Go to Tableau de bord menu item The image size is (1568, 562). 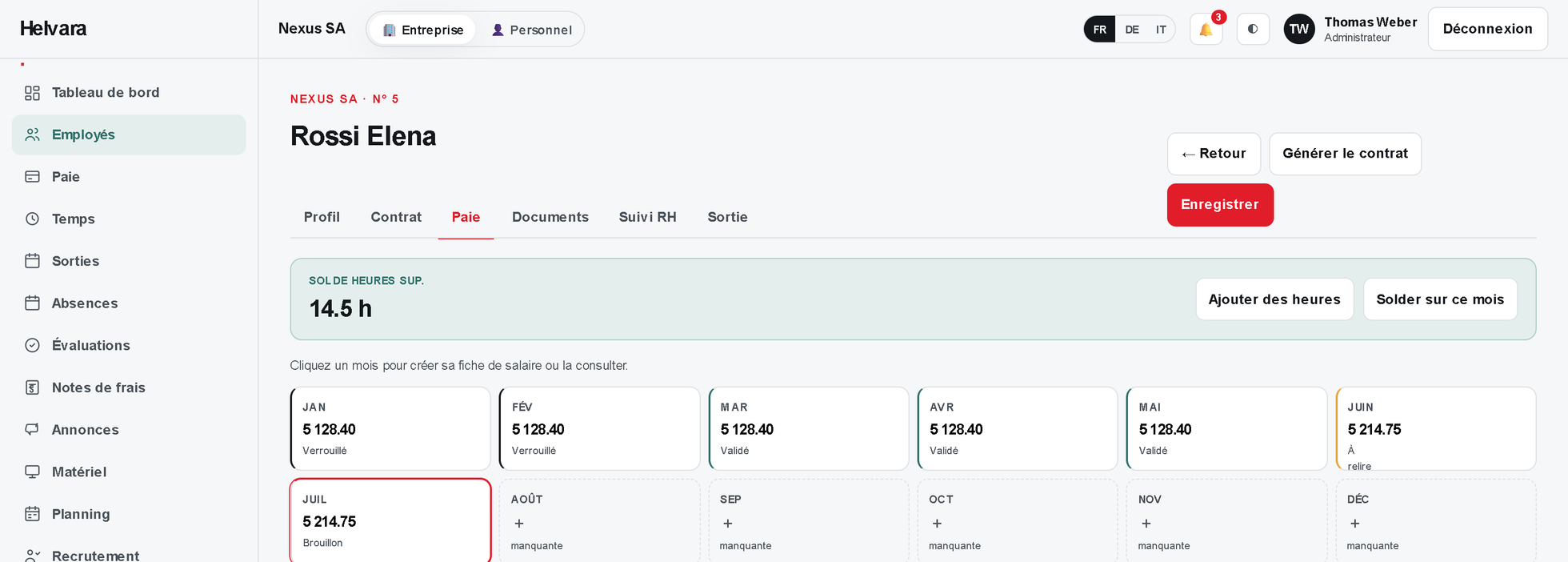129,93
